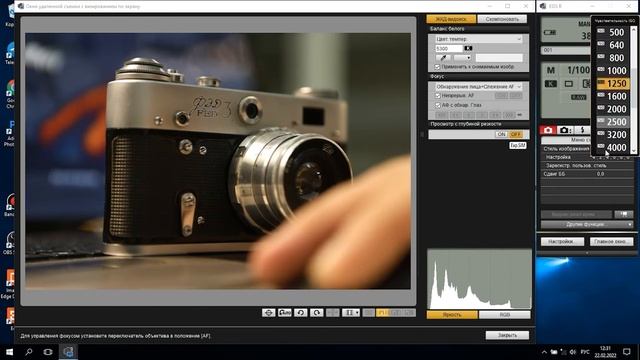Select the Настройка row
This screenshot has width=640, height=360.
[x=587, y=157]
